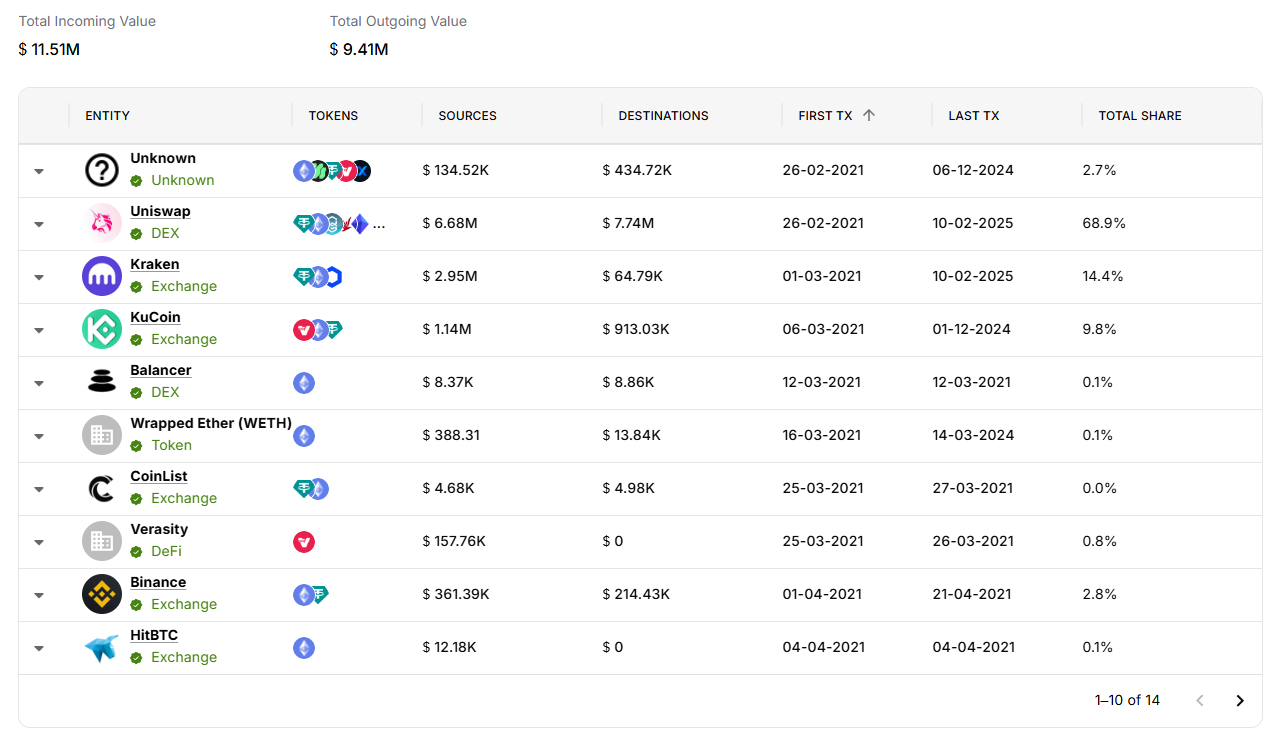
Task: Click the sort arrow next to FIRST TX
Action: pos(869,115)
